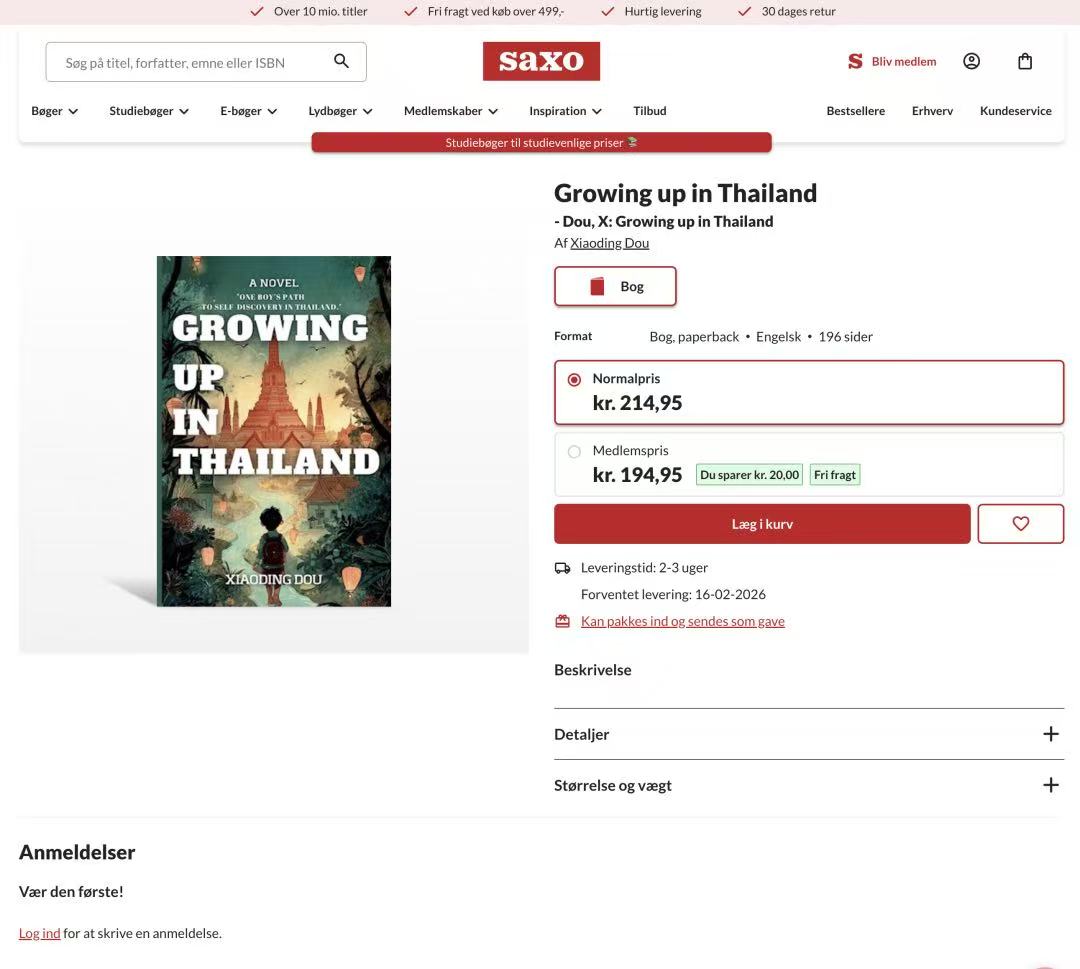Select the Medlemspris price option
1080x969 pixels.
tap(574, 452)
